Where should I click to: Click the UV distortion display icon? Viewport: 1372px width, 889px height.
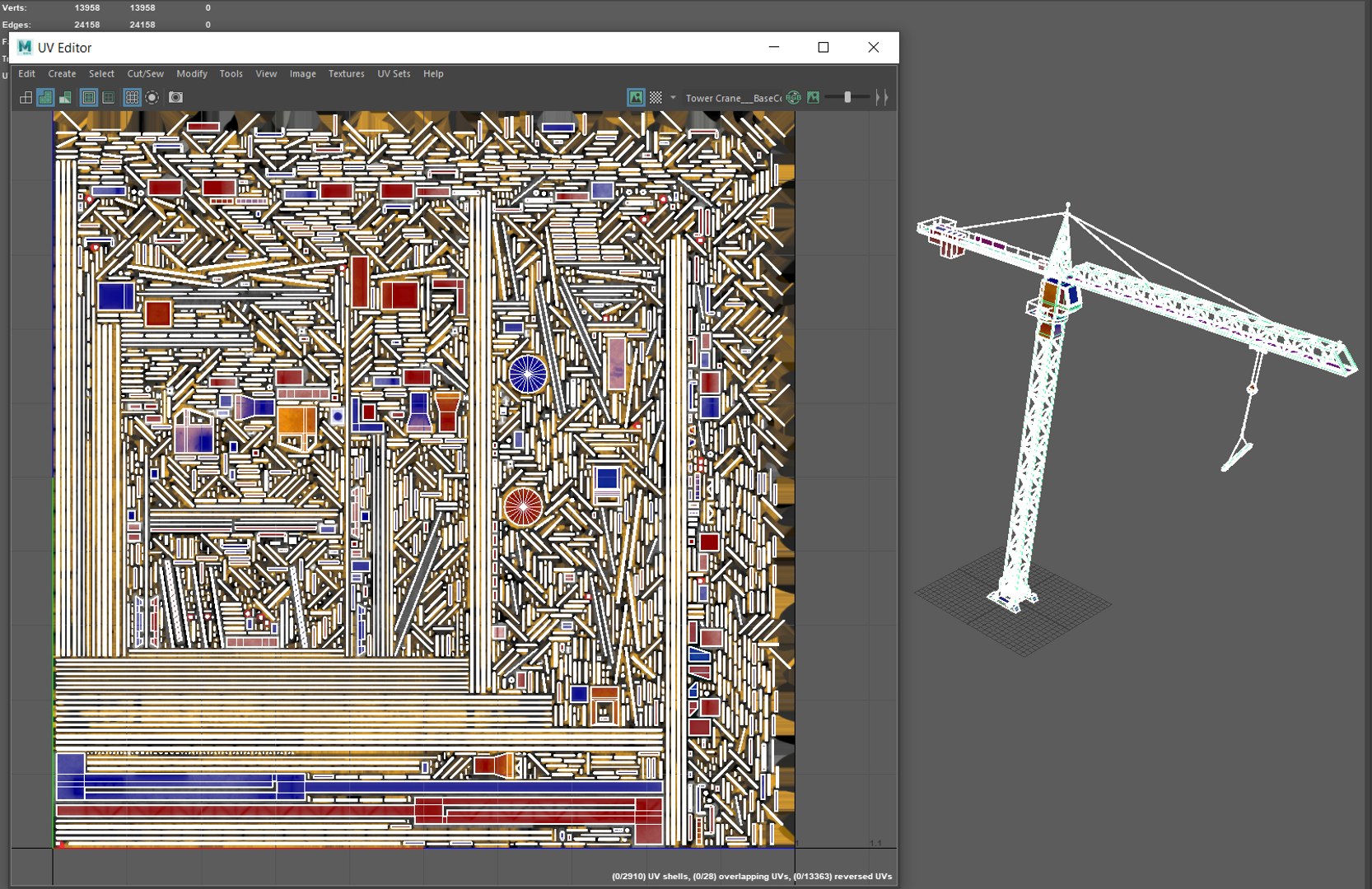click(65, 98)
